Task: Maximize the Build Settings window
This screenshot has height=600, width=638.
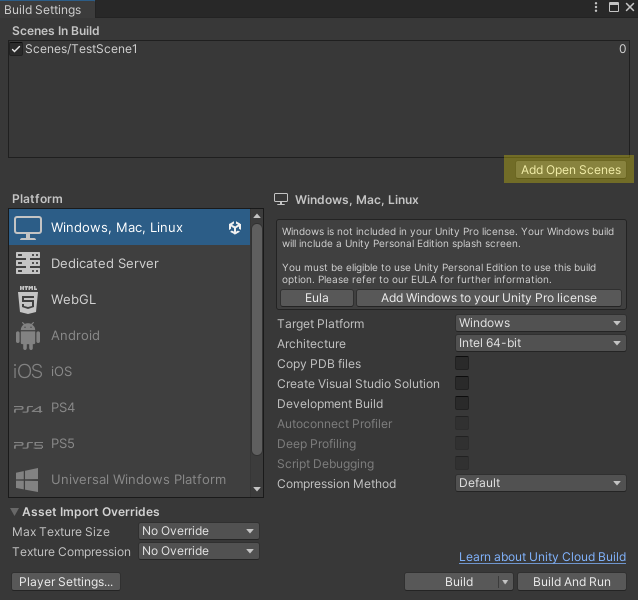Action: (x=614, y=7)
